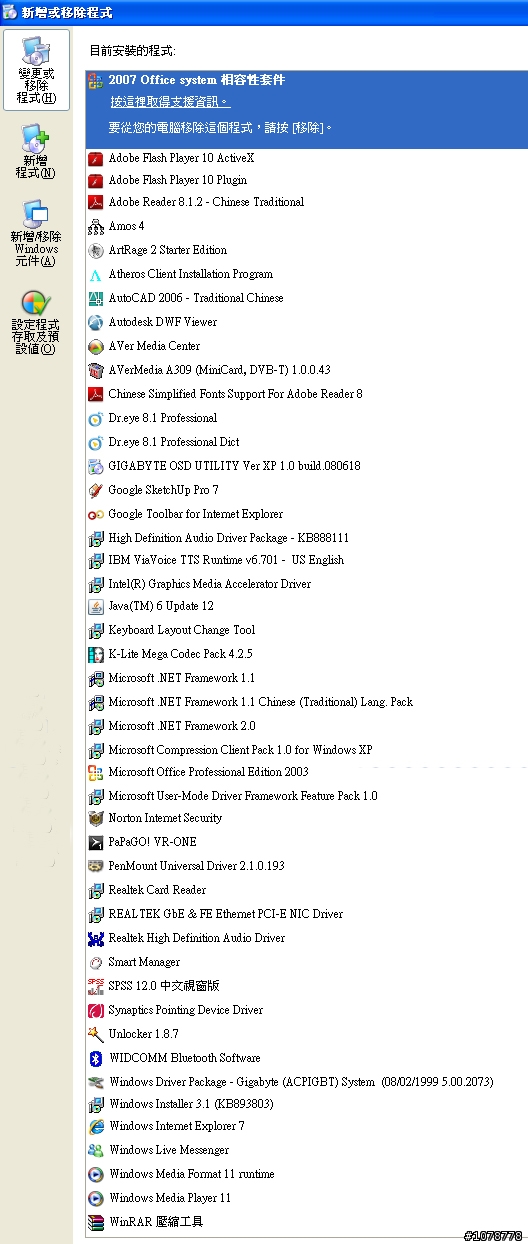Screen dimensions: 528x1244
Task: Select the Microsoft .NET Framework 2.0 row
Action: point(306,726)
